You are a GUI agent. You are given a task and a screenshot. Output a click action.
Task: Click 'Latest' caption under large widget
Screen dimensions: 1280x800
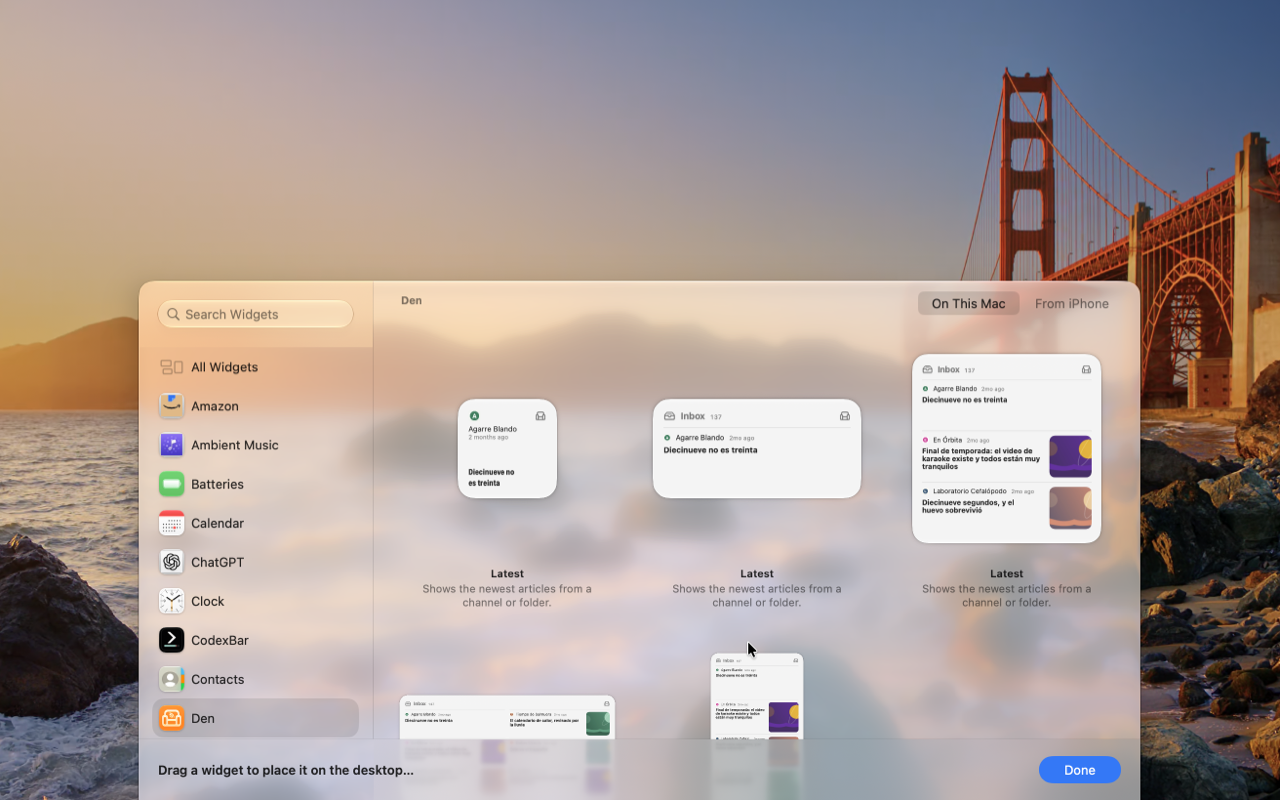click(x=1006, y=574)
